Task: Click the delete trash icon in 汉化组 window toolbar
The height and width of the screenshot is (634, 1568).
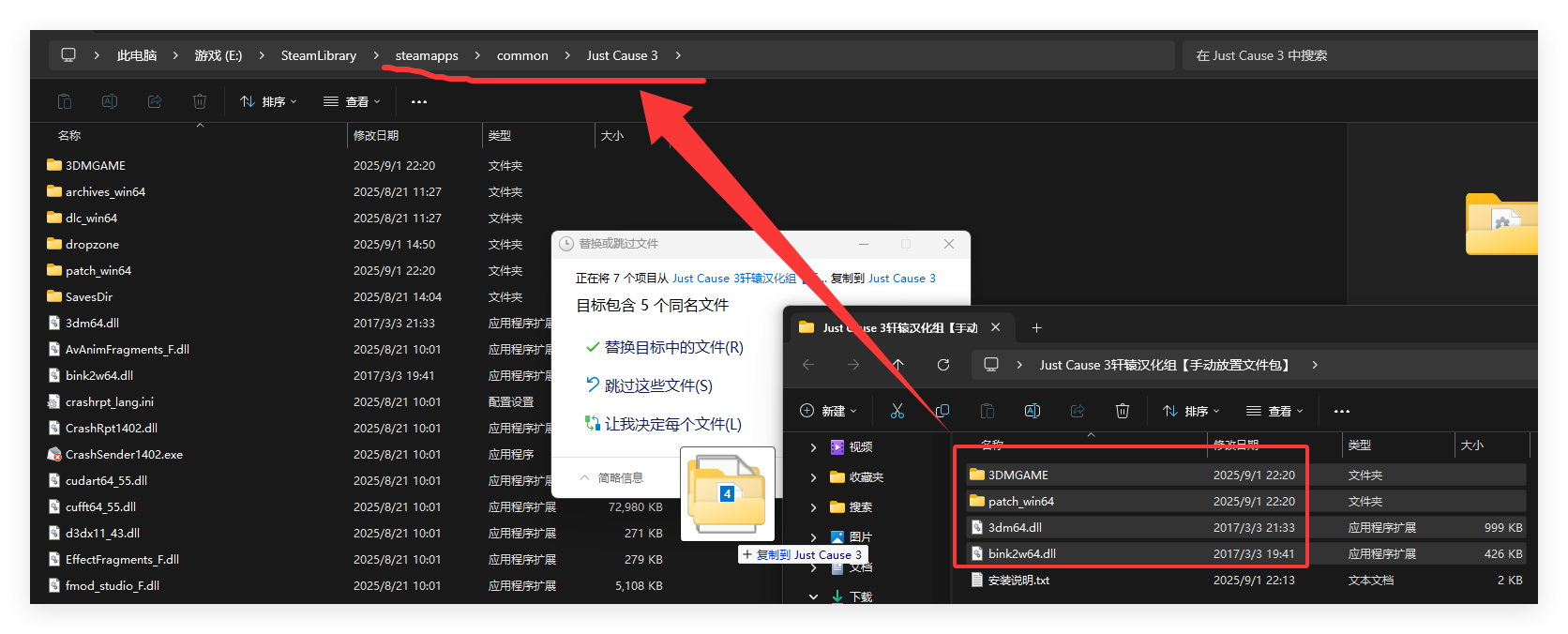Action: tap(1123, 411)
